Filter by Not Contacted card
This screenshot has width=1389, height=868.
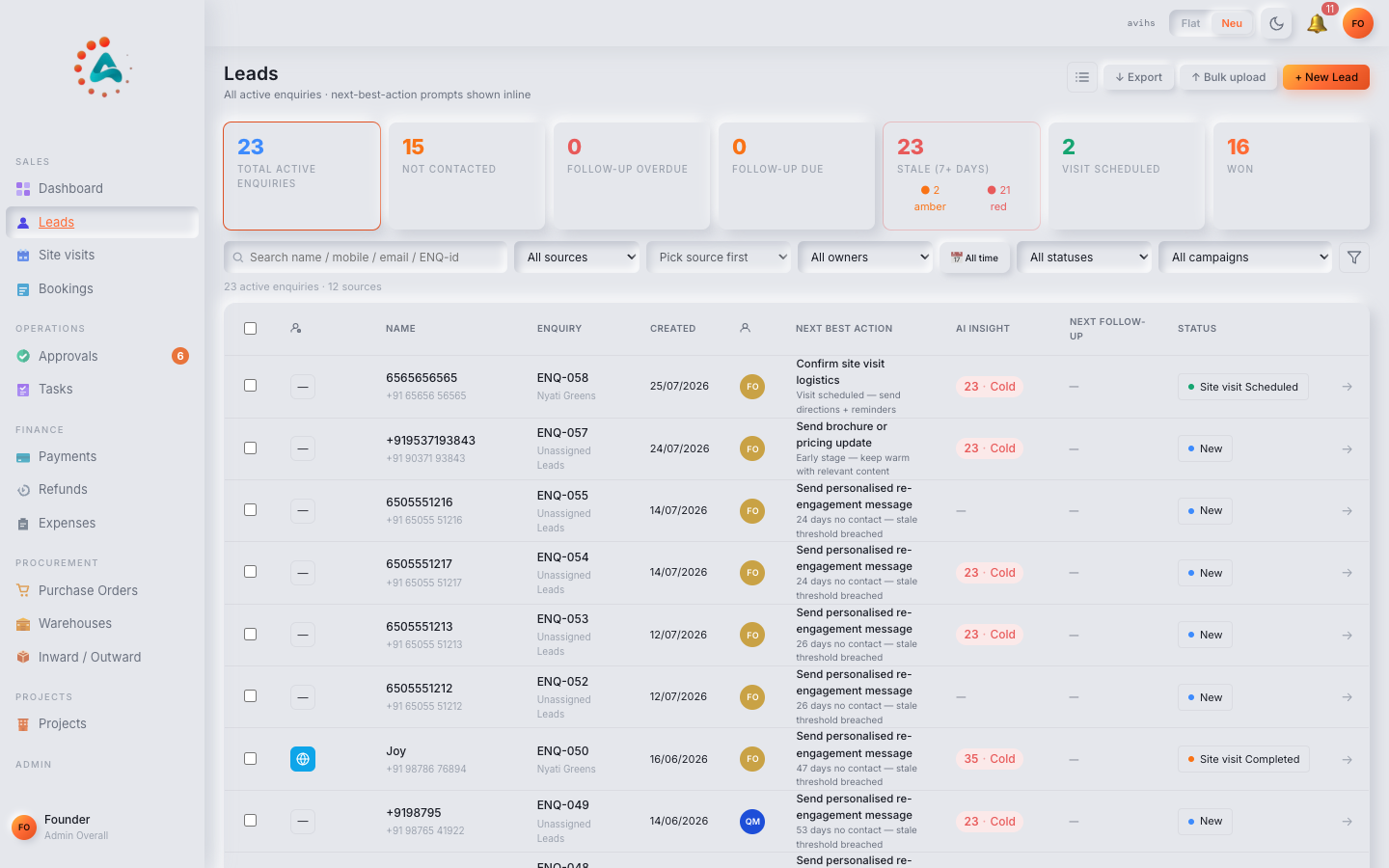467,176
